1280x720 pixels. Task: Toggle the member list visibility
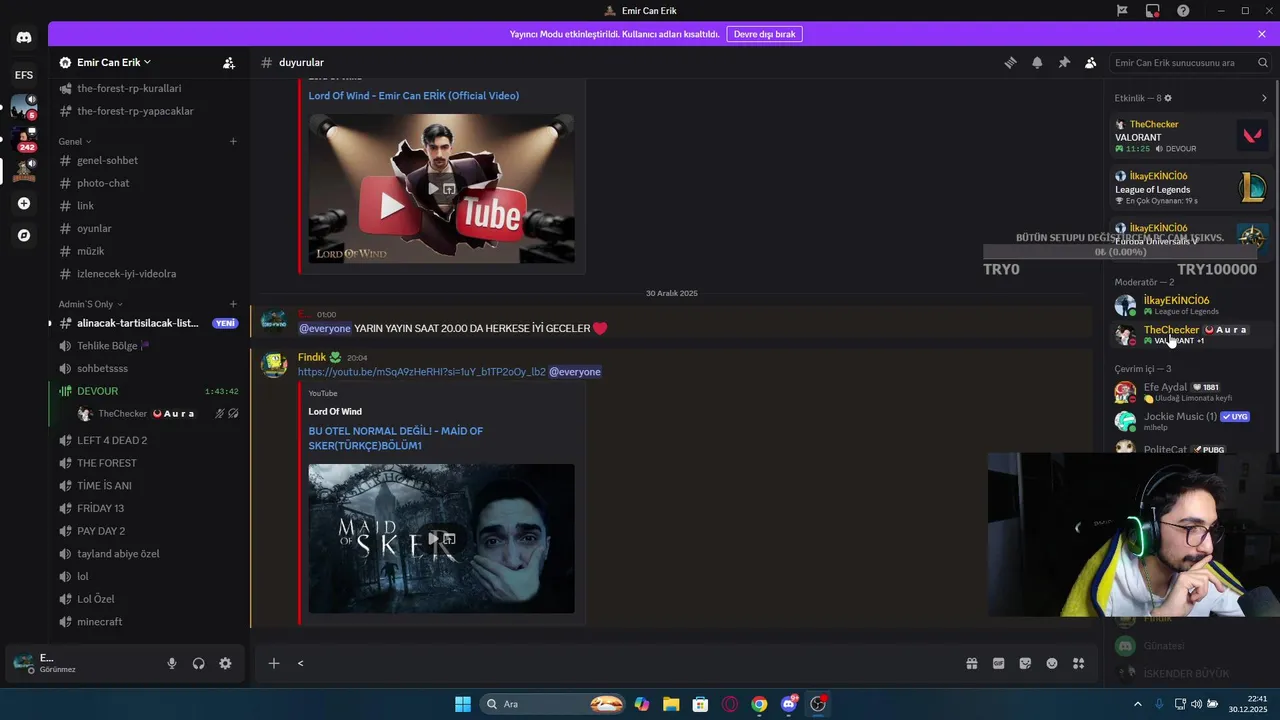point(1091,62)
